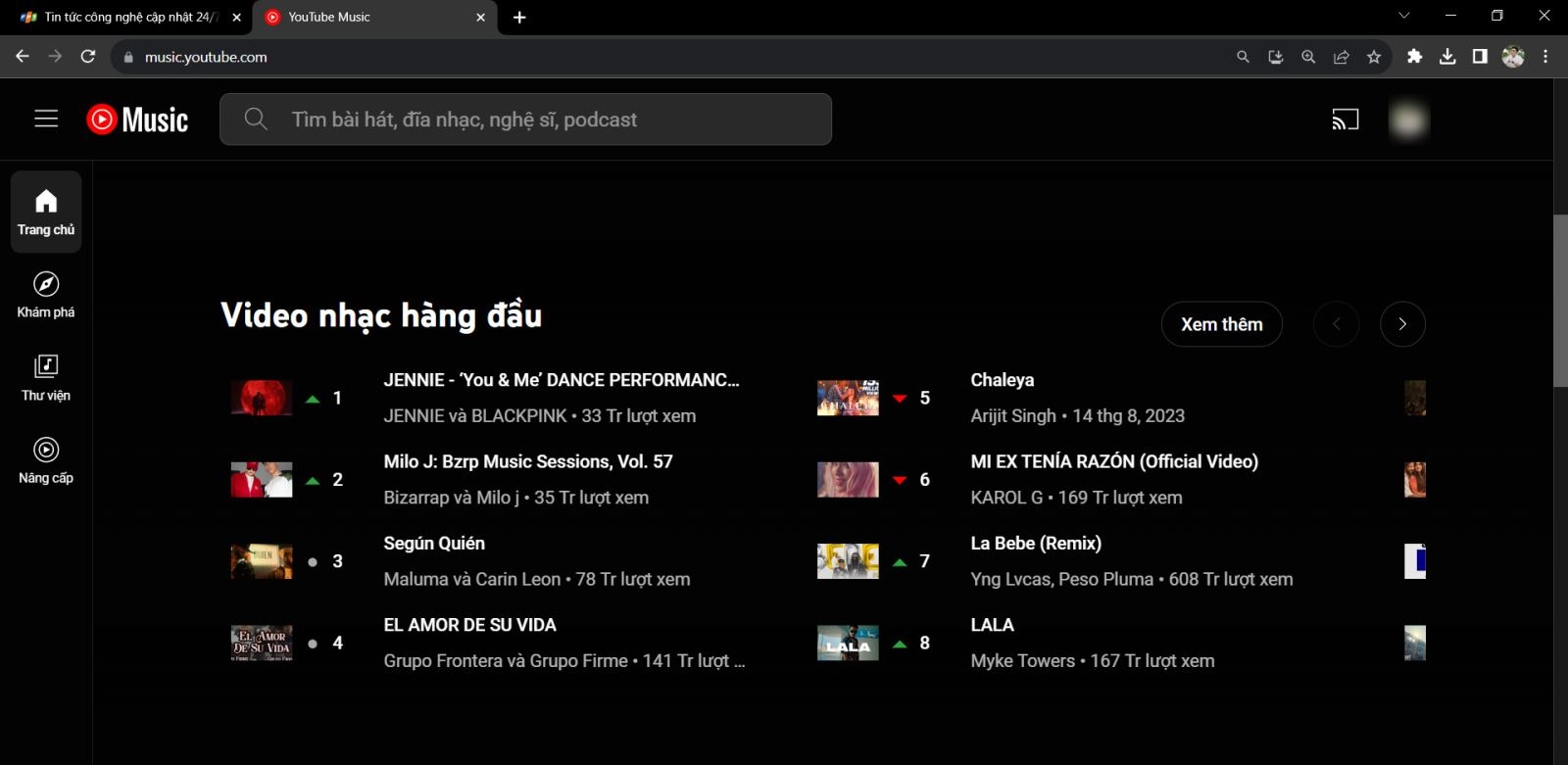Open the Chrome profile avatar
Image resolution: width=1568 pixels, height=765 pixels.
pos(1513,57)
